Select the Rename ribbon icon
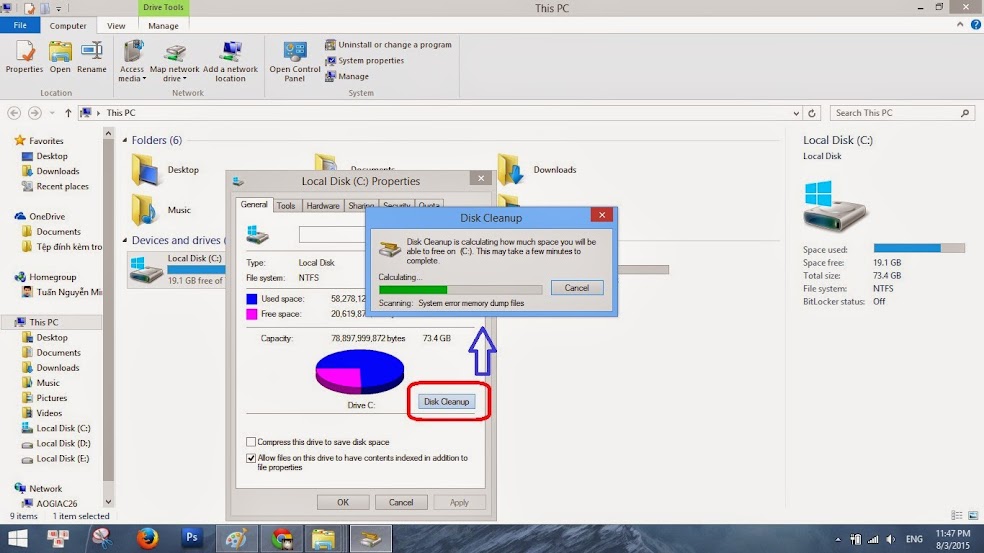This screenshot has width=984, height=553. coord(92,56)
